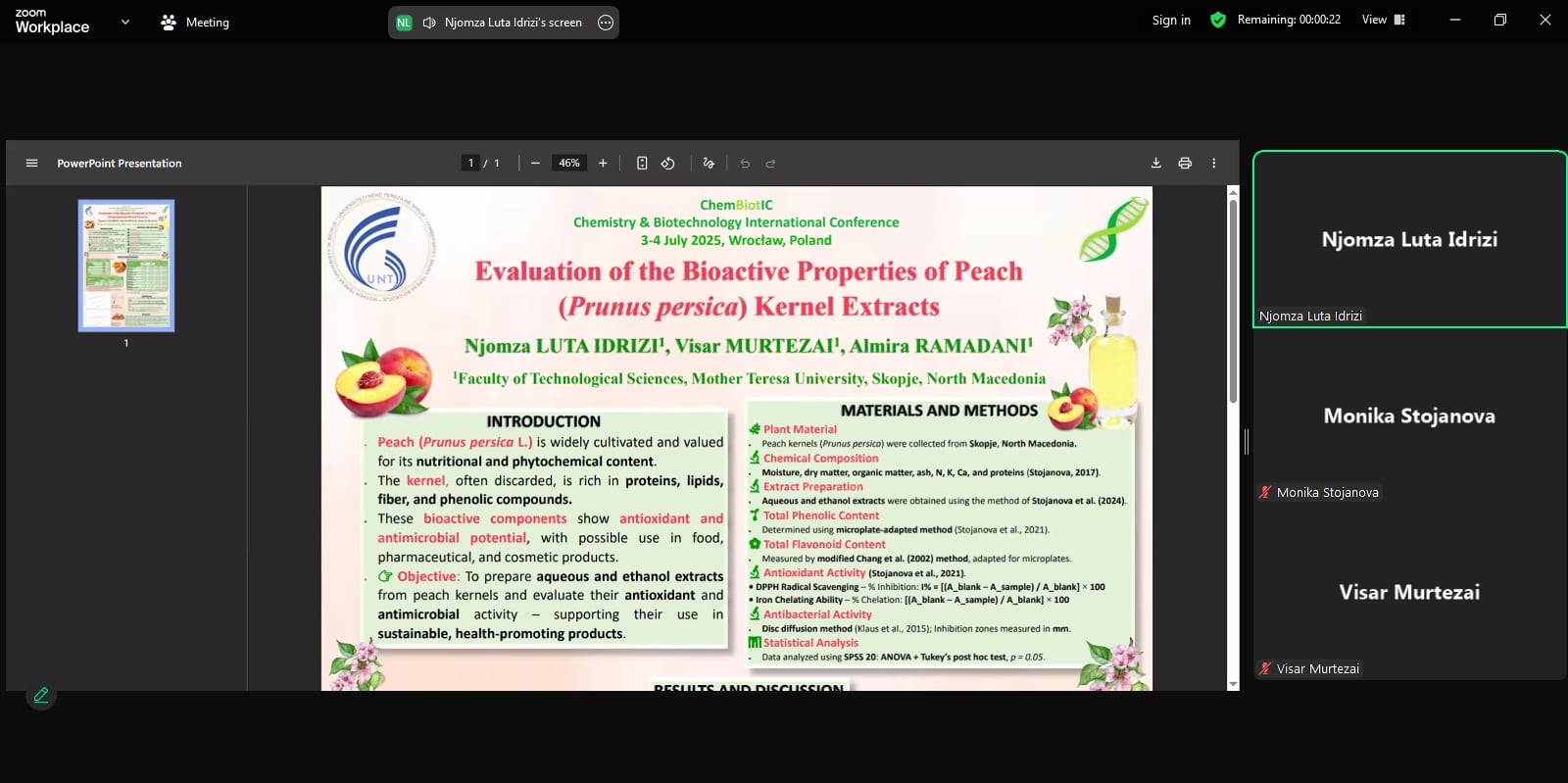This screenshot has width=1568, height=783.
Task: Expand the Zoom Workplace dropdown arrow
Action: coord(124,22)
